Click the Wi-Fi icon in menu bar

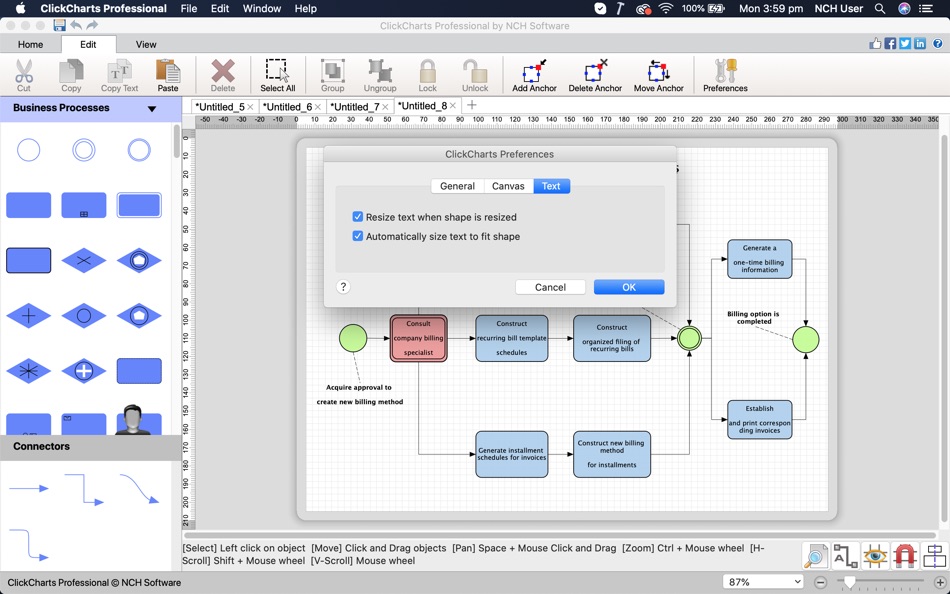click(665, 8)
